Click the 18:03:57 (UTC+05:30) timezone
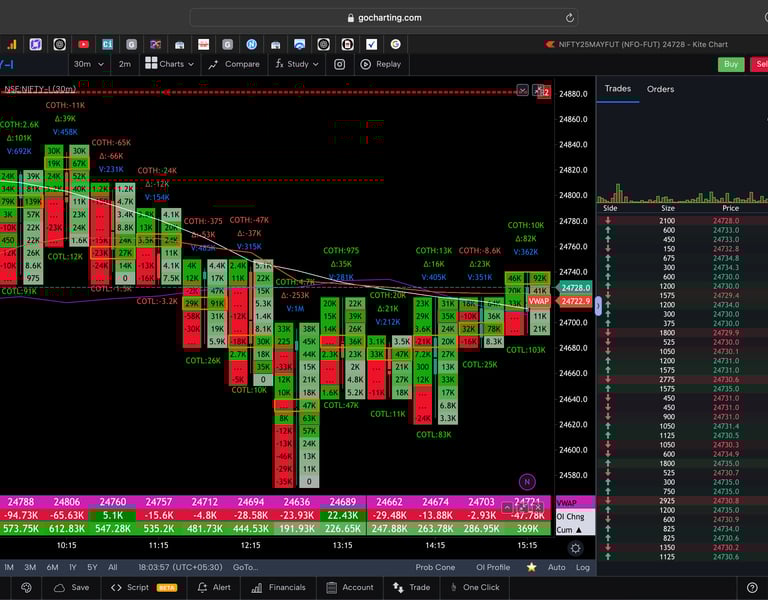Screen dimensions: 768x600 (180, 567)
